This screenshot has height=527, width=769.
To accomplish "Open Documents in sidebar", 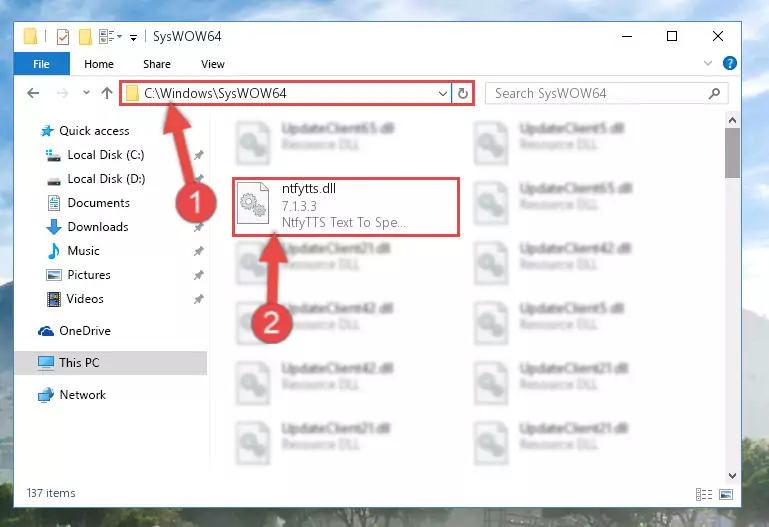I will pyautogui.click(x=99, y=203).
